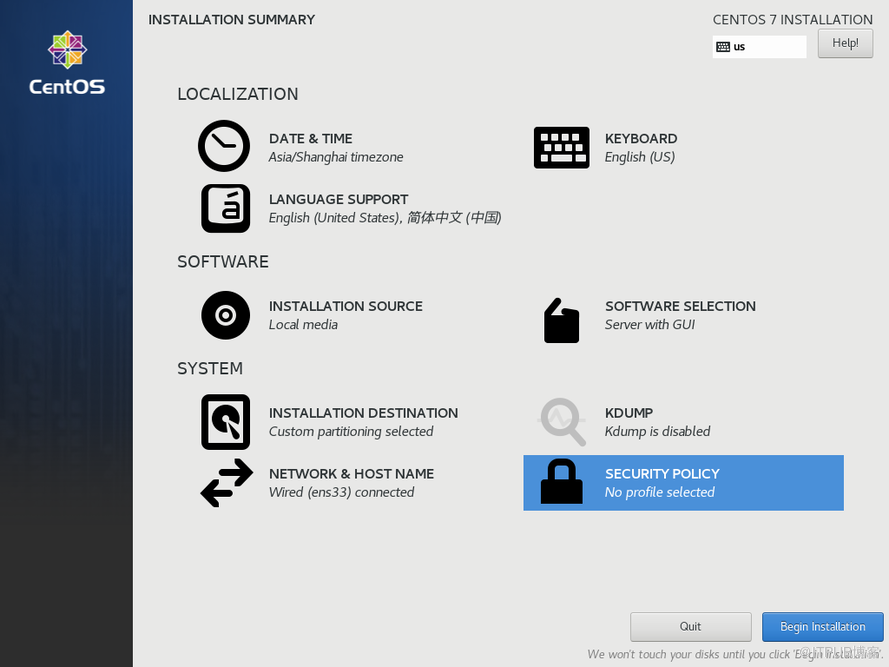The image size is (889, 667).
Task: Click the Kdump magnifying glass icon
Action: (x=563, y=422)
